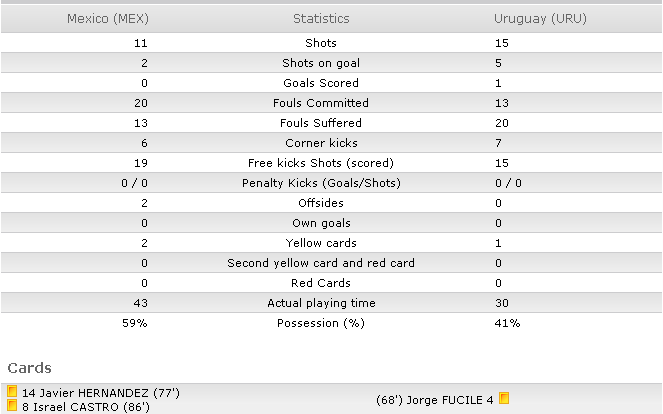Select the Possession (%) row label

click(321, 323)
